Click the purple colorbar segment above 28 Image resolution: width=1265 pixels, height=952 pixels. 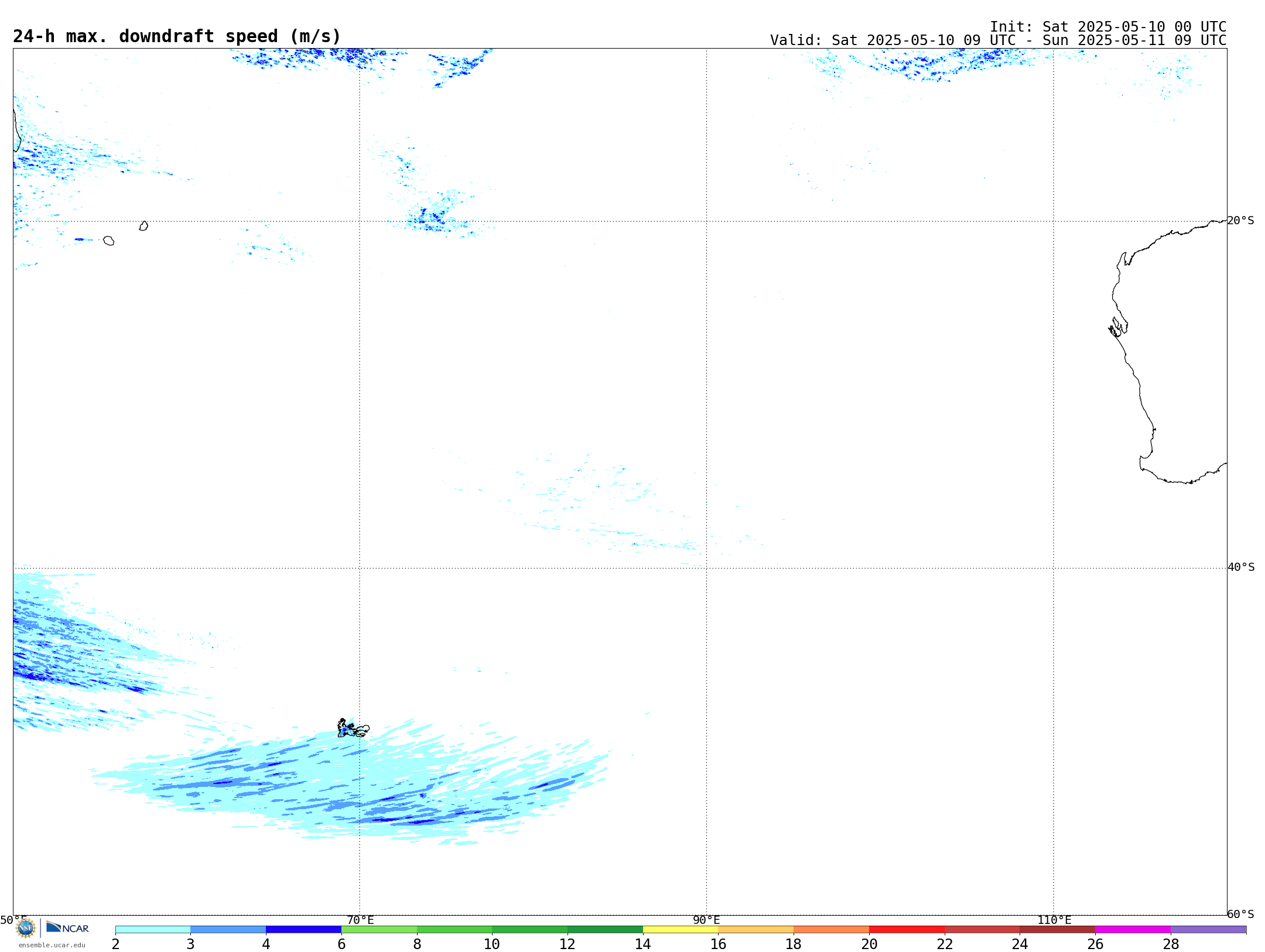click(1208, 929)
